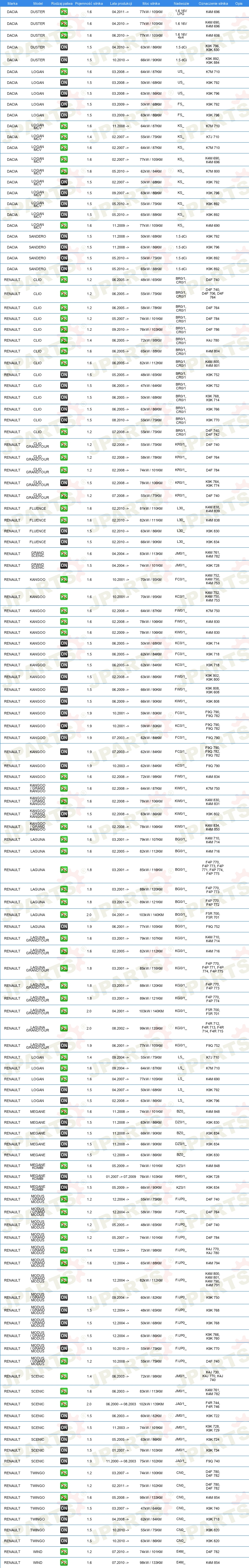
Task: Click petrol icon in Twingo K4M 854 row
Action: pyautogui.click(x=64, y=1498)
